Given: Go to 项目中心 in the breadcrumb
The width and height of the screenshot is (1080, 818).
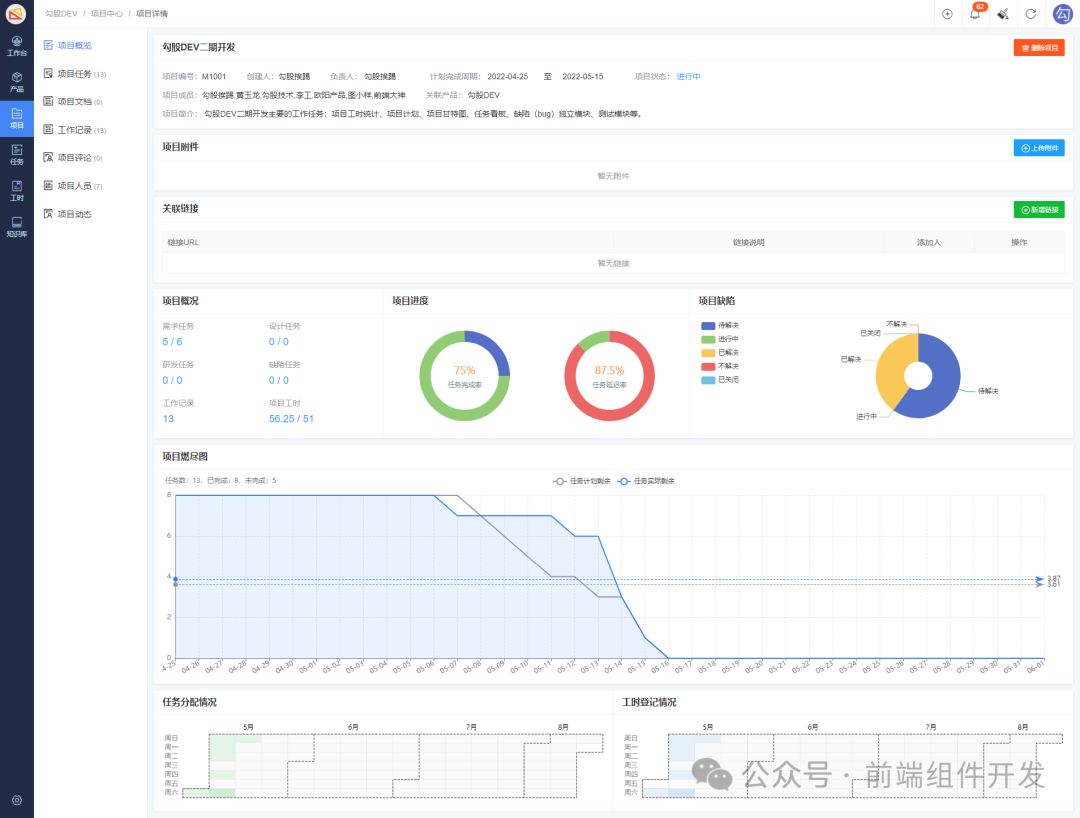Looking at the screenshot, I should coord(107,14).
